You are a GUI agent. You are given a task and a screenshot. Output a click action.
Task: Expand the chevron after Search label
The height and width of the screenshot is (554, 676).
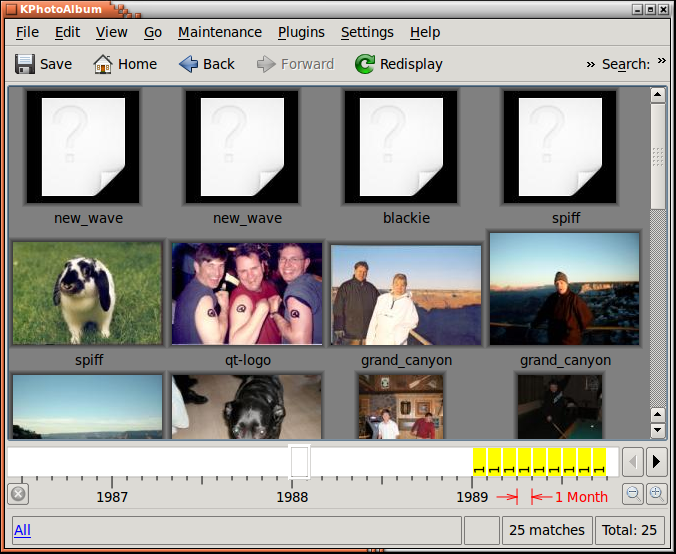tap(662, 61)
